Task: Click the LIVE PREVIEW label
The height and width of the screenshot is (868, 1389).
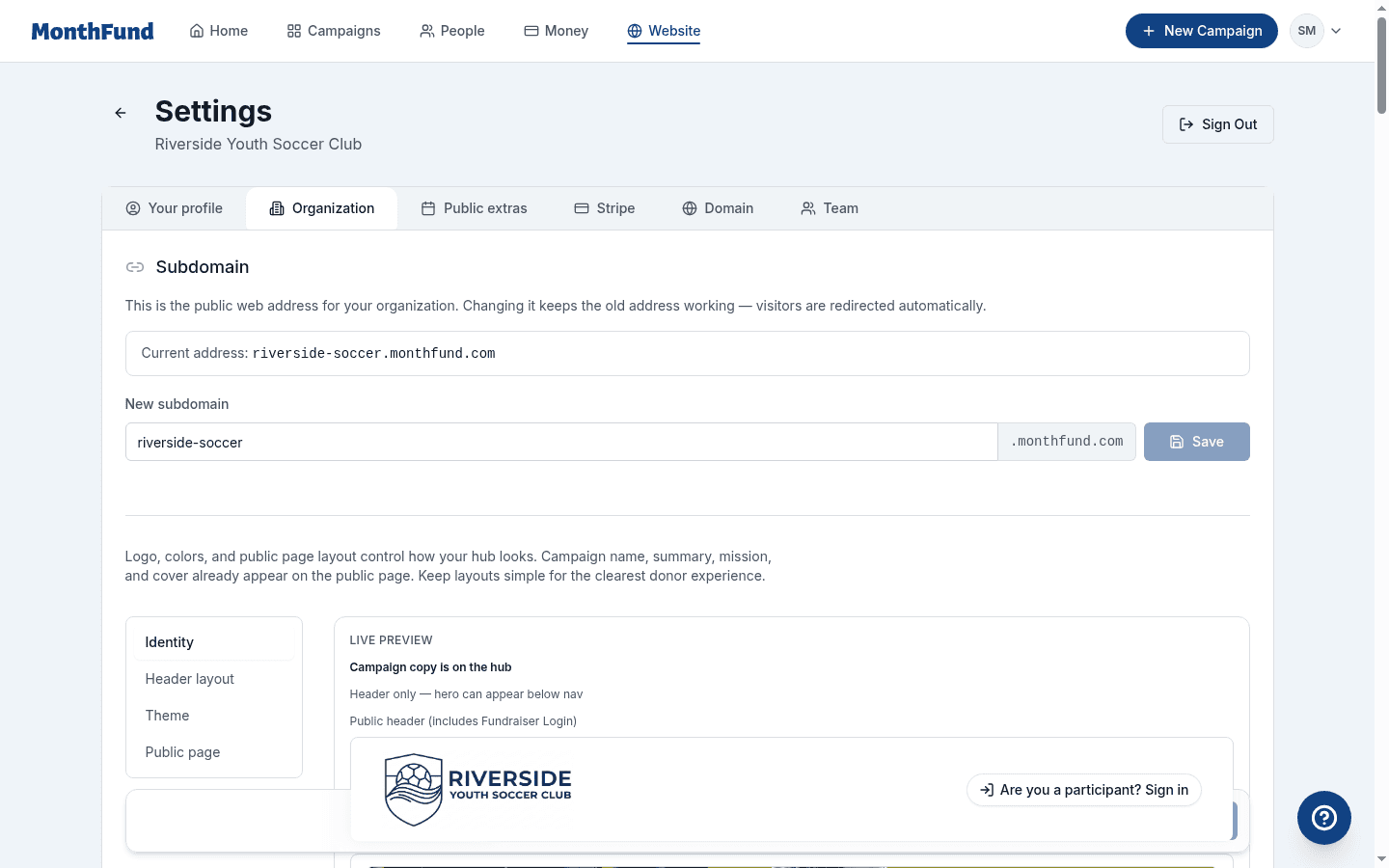Action: (391, 640)
